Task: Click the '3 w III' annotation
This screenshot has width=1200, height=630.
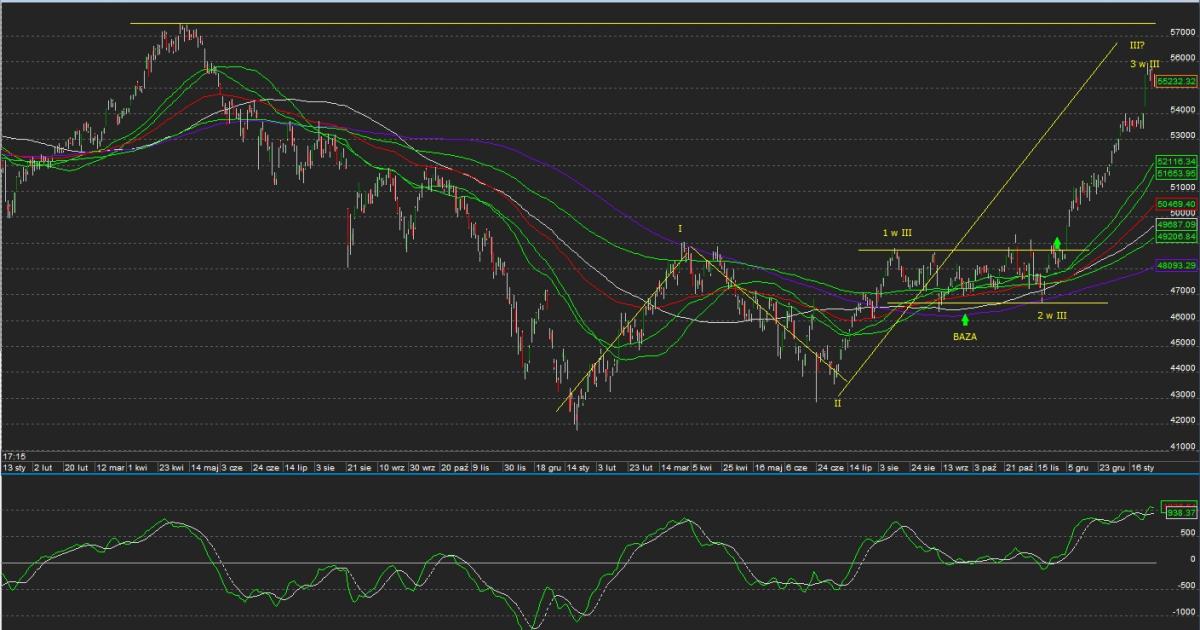Action: pos(1144,64)
